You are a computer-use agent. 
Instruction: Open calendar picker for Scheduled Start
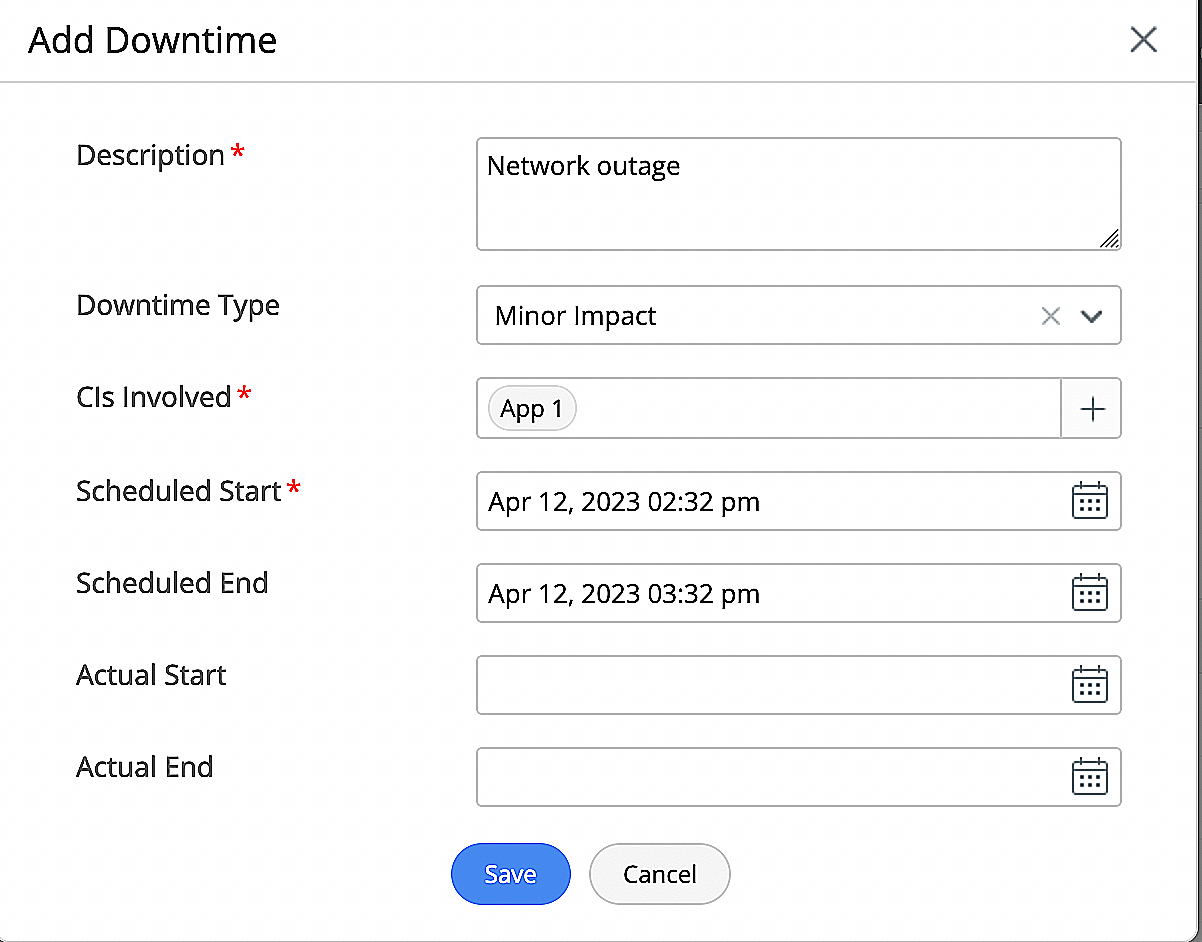tap(1089, 501)
